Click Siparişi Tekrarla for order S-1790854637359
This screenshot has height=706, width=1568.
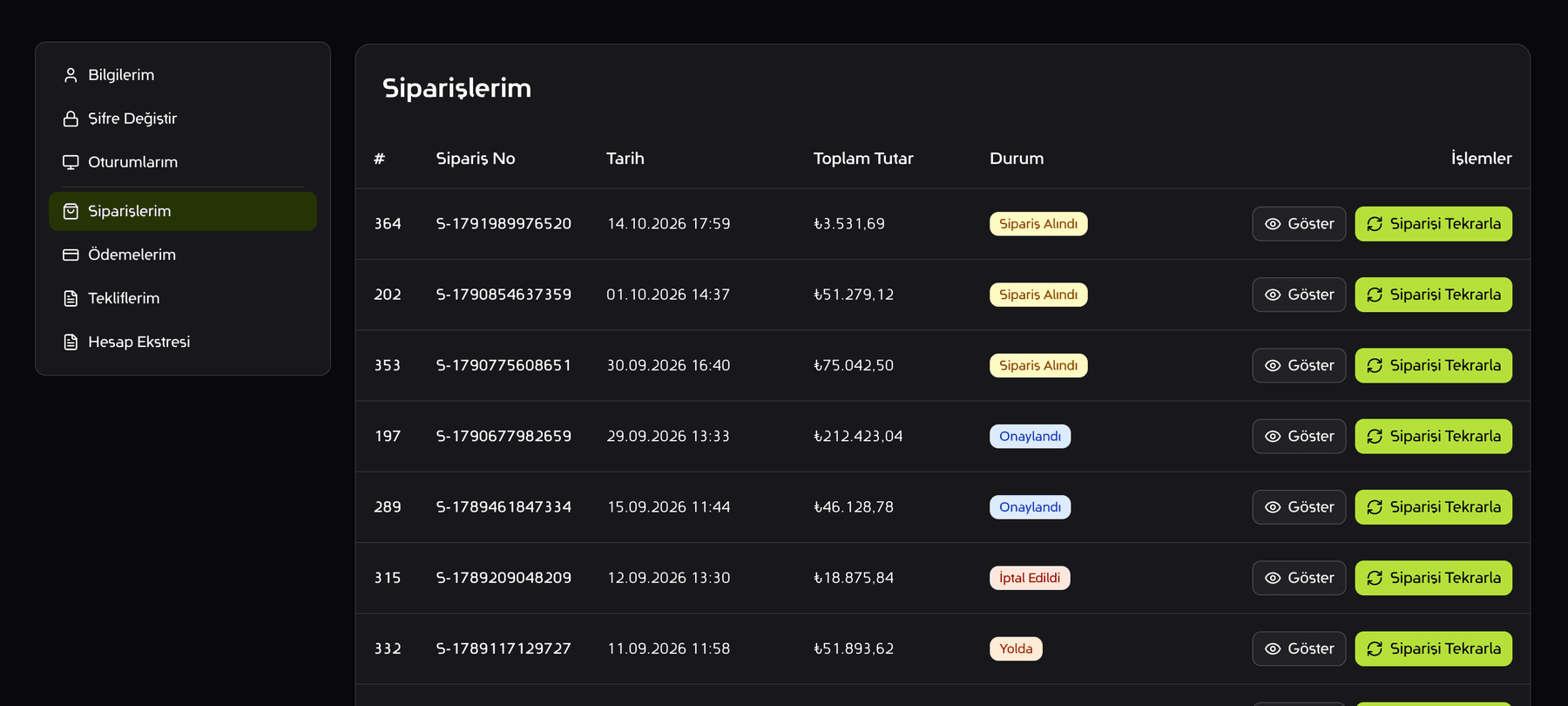[x=1433, y=295]
